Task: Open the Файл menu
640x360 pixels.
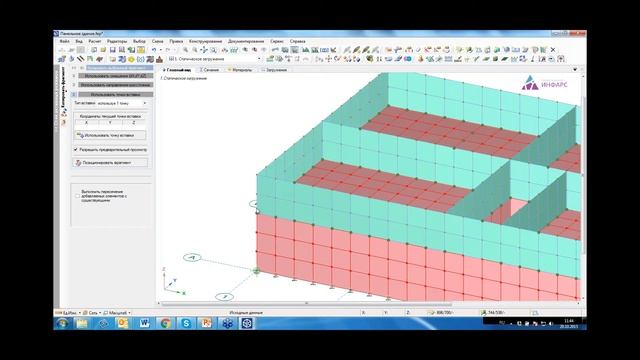Action: click(64, 41)
